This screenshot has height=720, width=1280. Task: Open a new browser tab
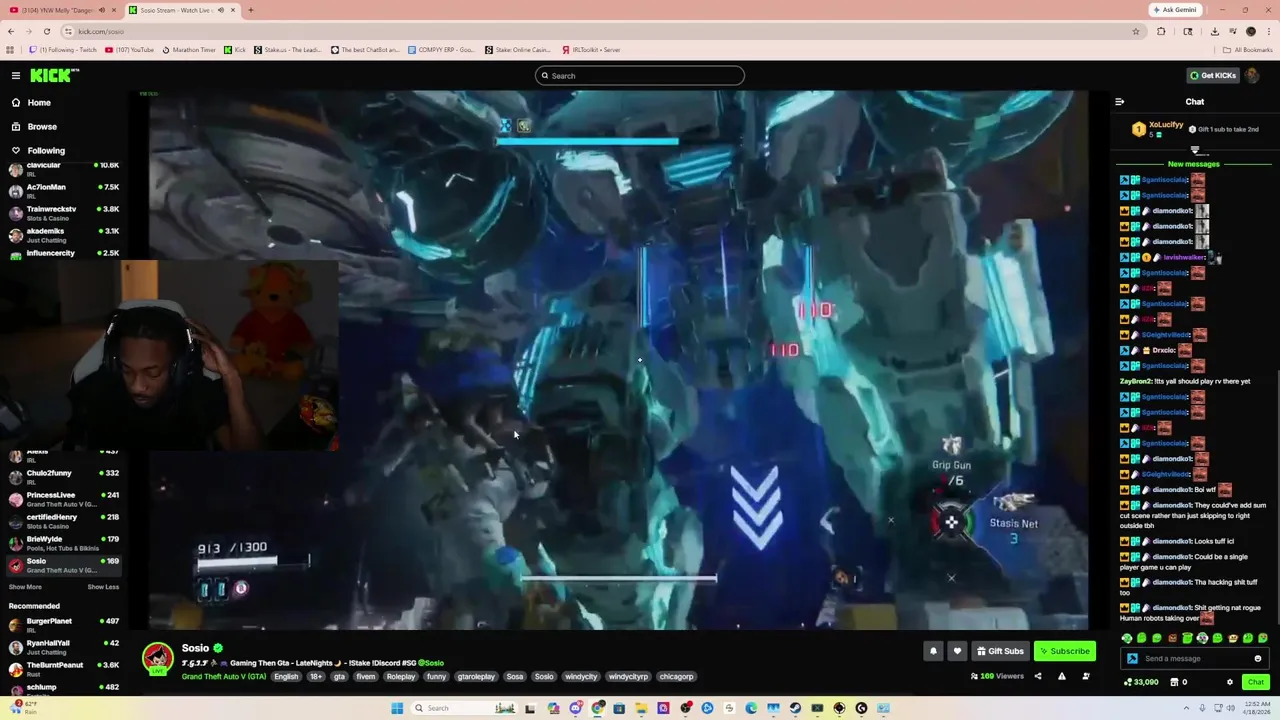pos(250,10)
